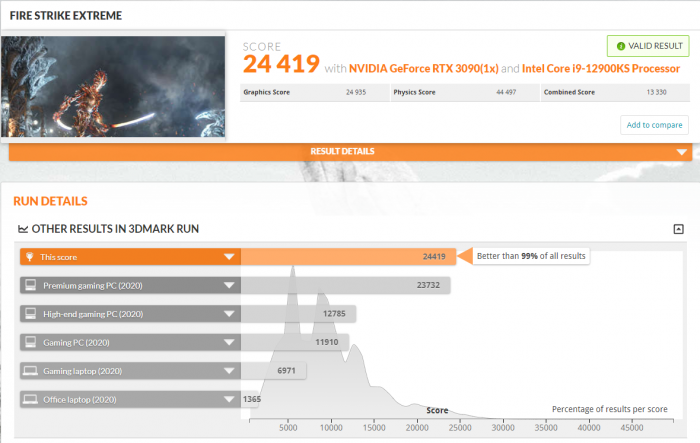700x443 pixels.
Task: Open the NVIDIA GeForce RTX 3090 link
Action: pos(426,68)
